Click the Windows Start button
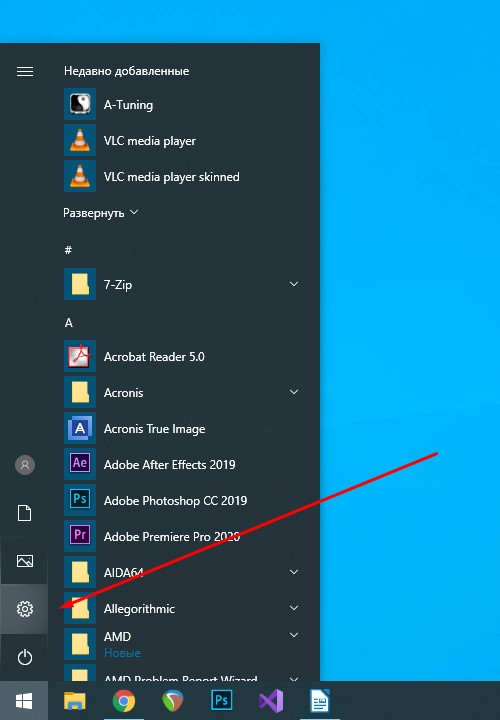Viewport: 500px width, 720px height. point(24,701)
